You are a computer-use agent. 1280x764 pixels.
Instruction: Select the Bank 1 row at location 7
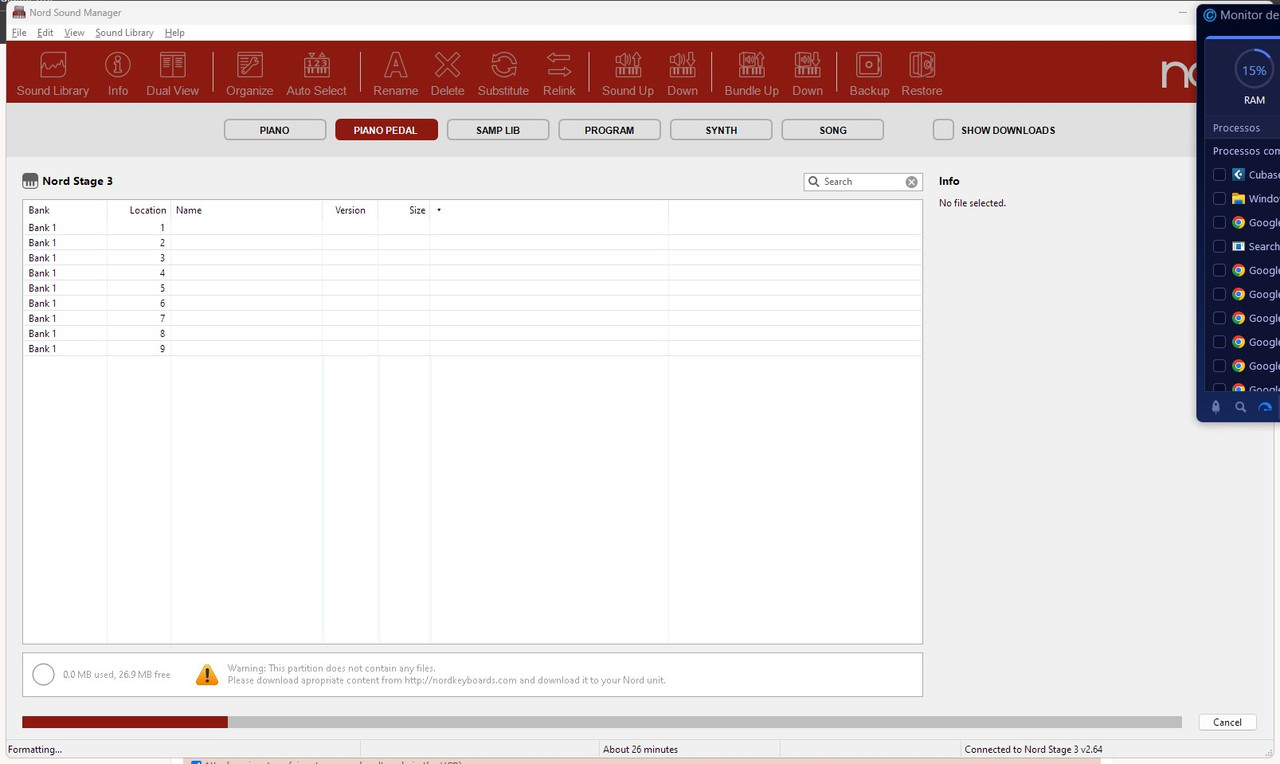[472, 318]
